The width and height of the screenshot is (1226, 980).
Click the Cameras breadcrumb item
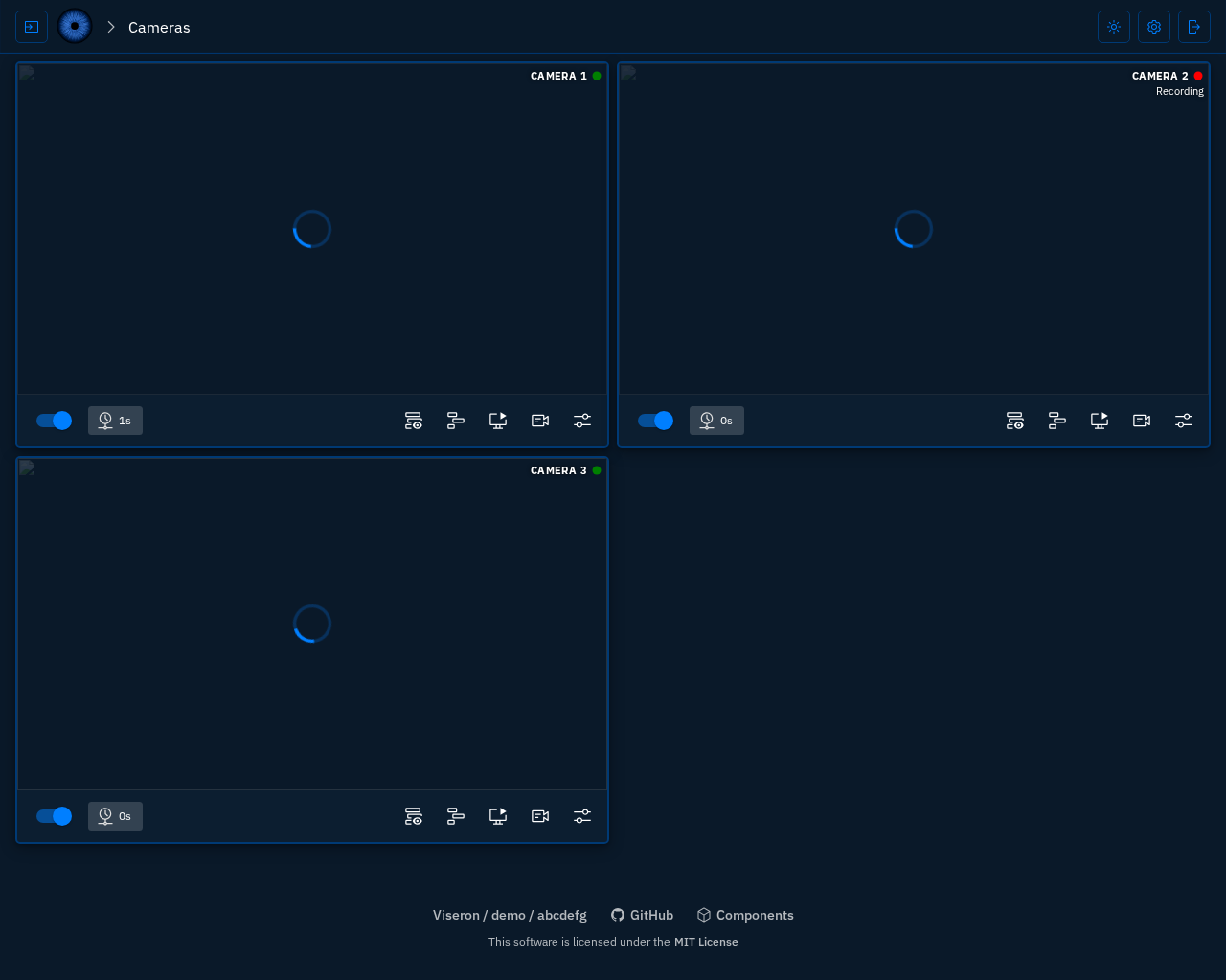tap(159, 27)
